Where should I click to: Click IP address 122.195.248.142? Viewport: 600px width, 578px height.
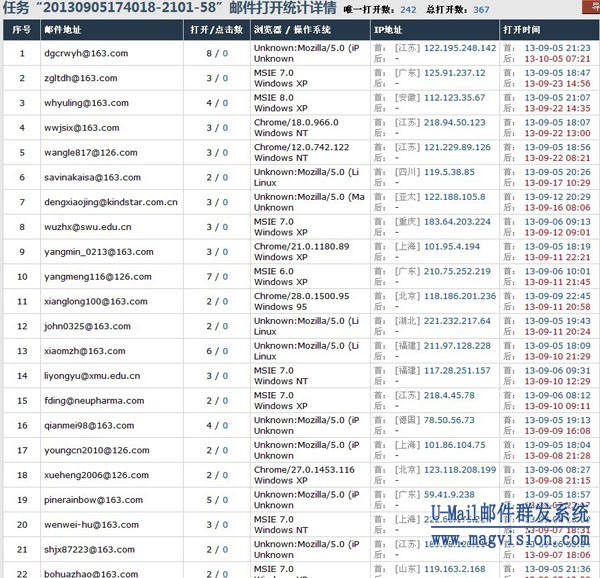point(460,48)
